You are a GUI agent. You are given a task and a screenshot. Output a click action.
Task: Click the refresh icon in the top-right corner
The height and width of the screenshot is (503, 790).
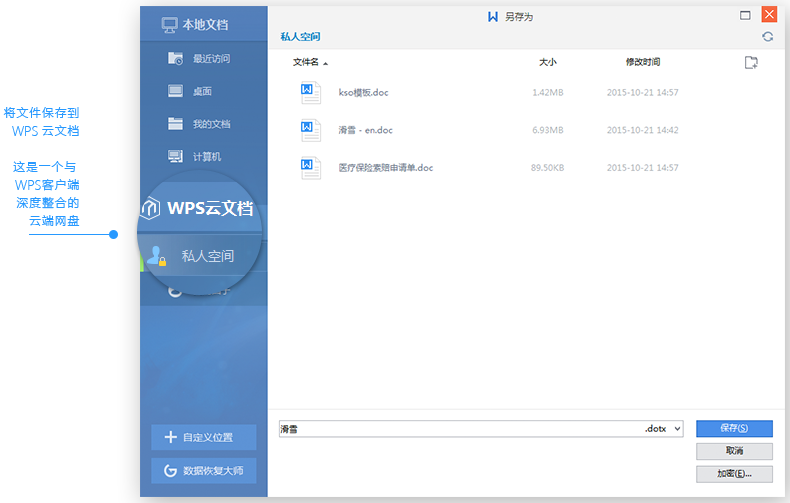pos(767,37)
